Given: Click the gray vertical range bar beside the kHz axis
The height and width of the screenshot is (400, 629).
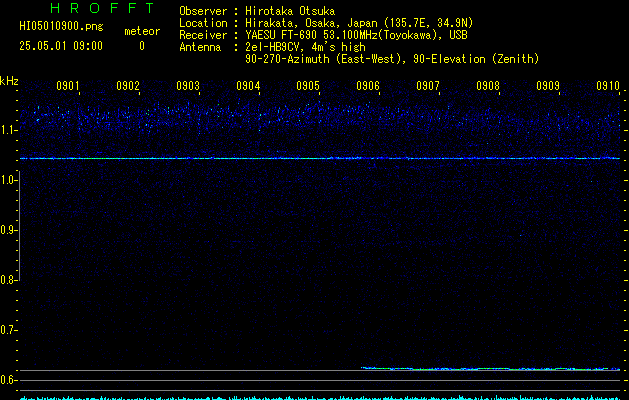Looking at the screenshot, I should (19, 225).
